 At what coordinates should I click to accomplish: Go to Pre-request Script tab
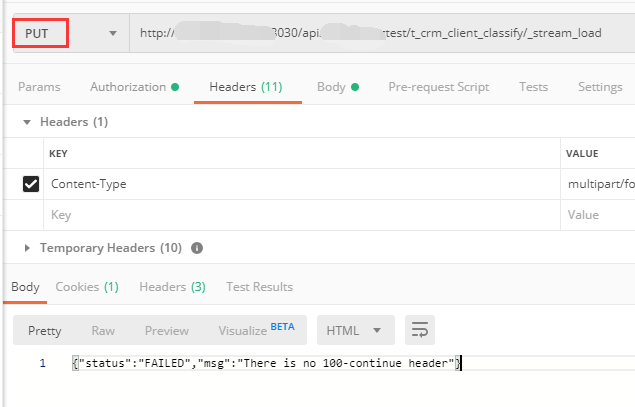click(x=439, y=87)
